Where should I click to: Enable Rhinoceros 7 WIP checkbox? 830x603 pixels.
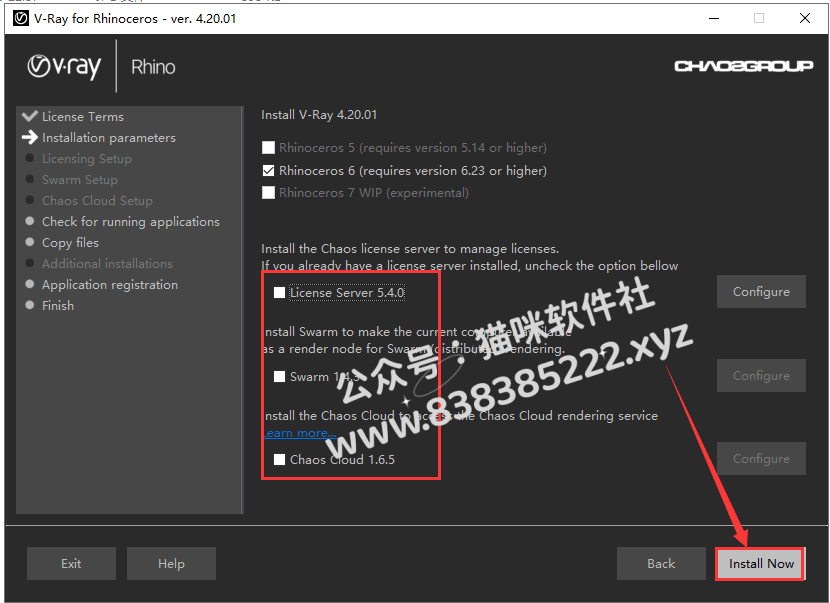(x=268, y=192)
